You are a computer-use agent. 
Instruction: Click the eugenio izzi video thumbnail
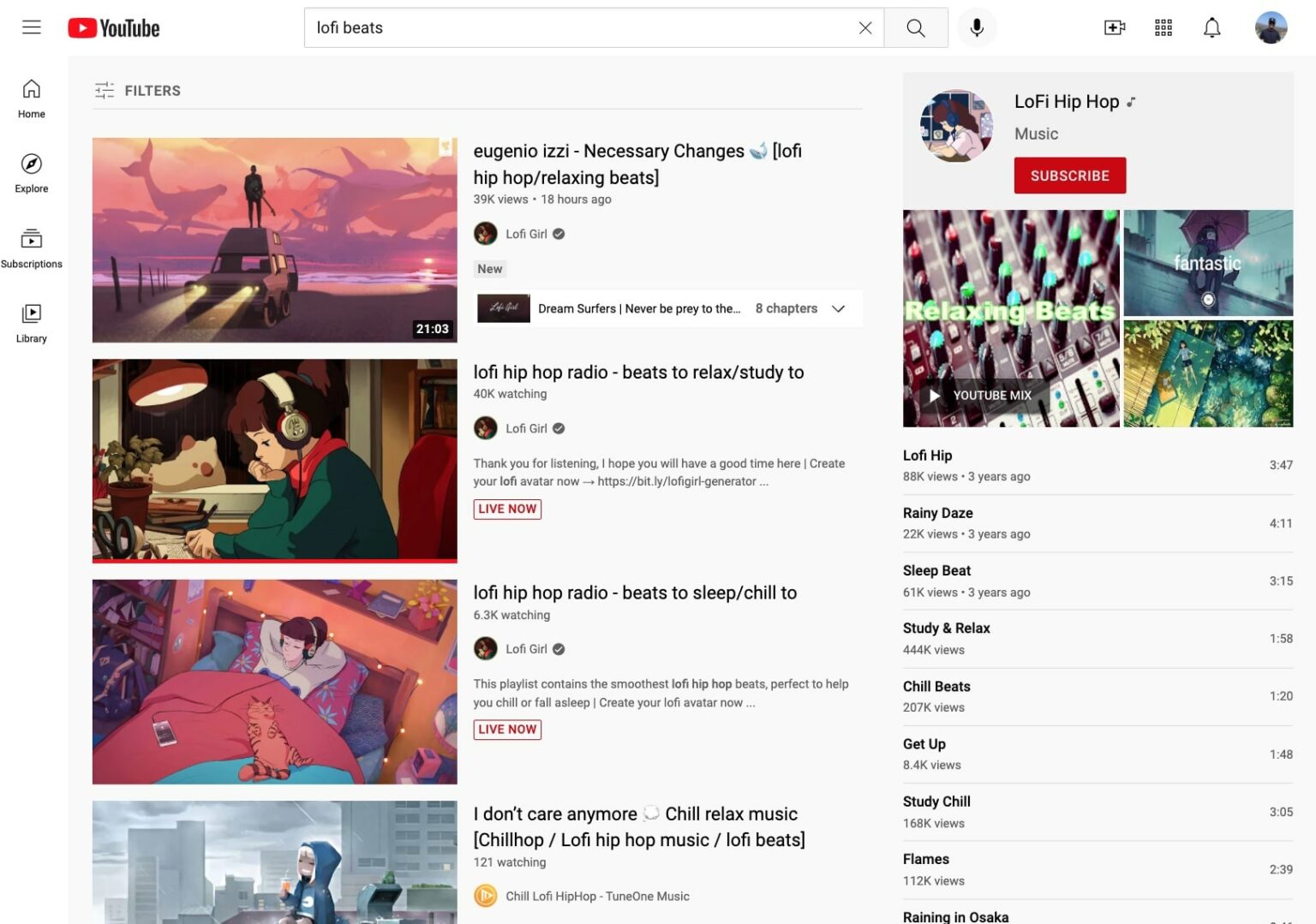[x=274, y=239]
